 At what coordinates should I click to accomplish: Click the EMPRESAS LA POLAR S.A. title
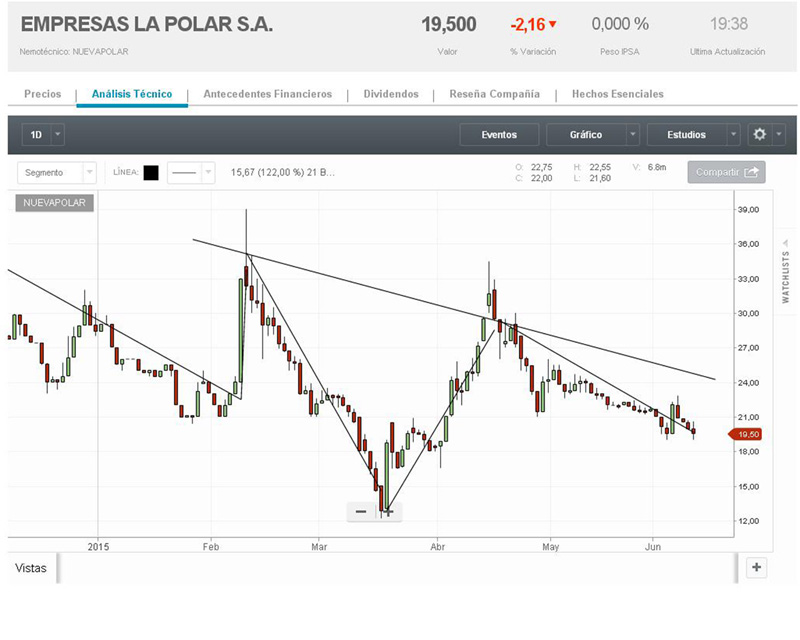(x=147, y=24)
